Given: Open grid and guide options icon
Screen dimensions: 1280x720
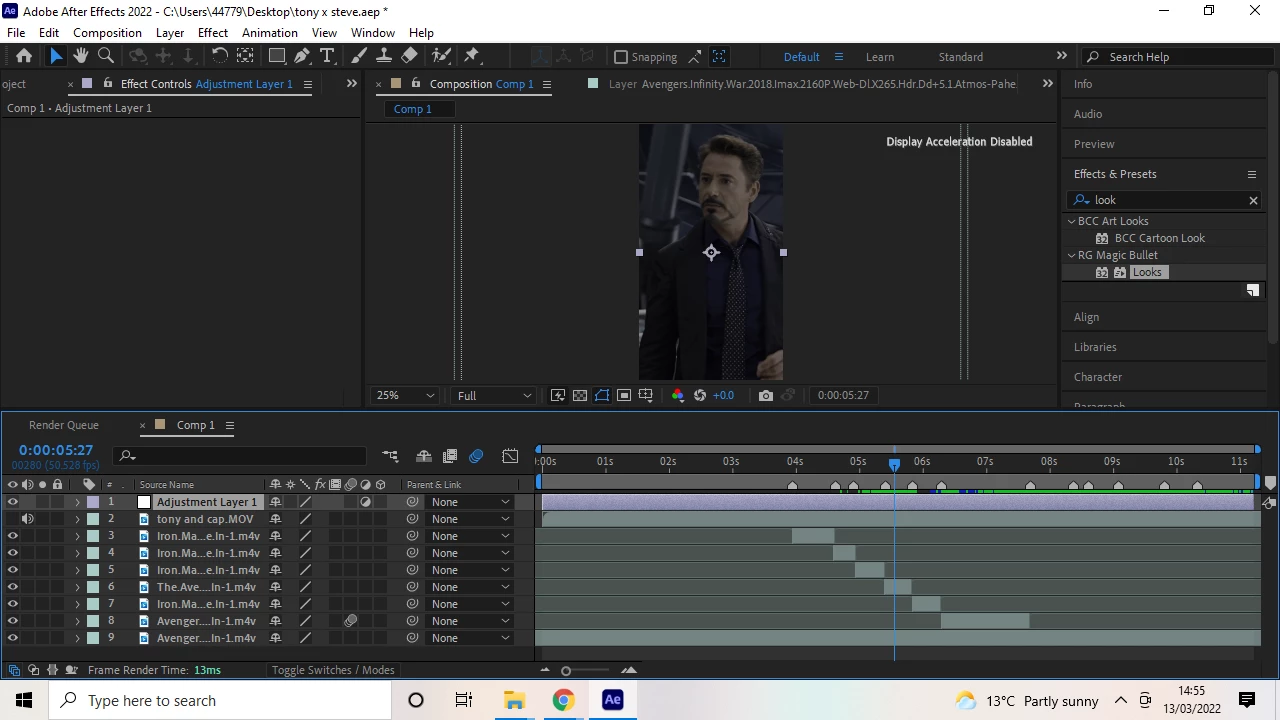Looking at the screenshot, I should click(x=646, y=395).
